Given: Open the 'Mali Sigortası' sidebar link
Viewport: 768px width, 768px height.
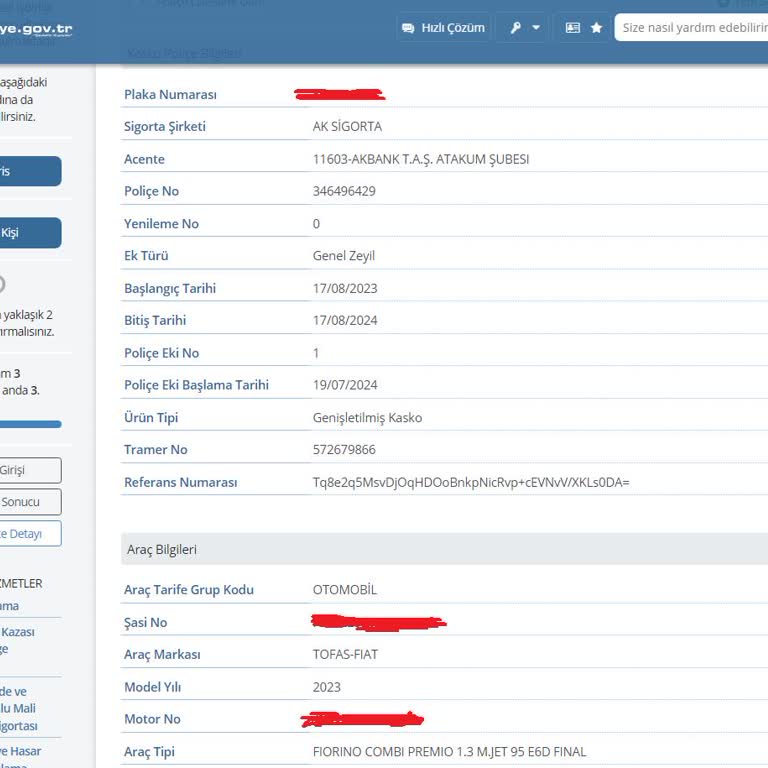Looking at the screenshot, I should point(19,718).
